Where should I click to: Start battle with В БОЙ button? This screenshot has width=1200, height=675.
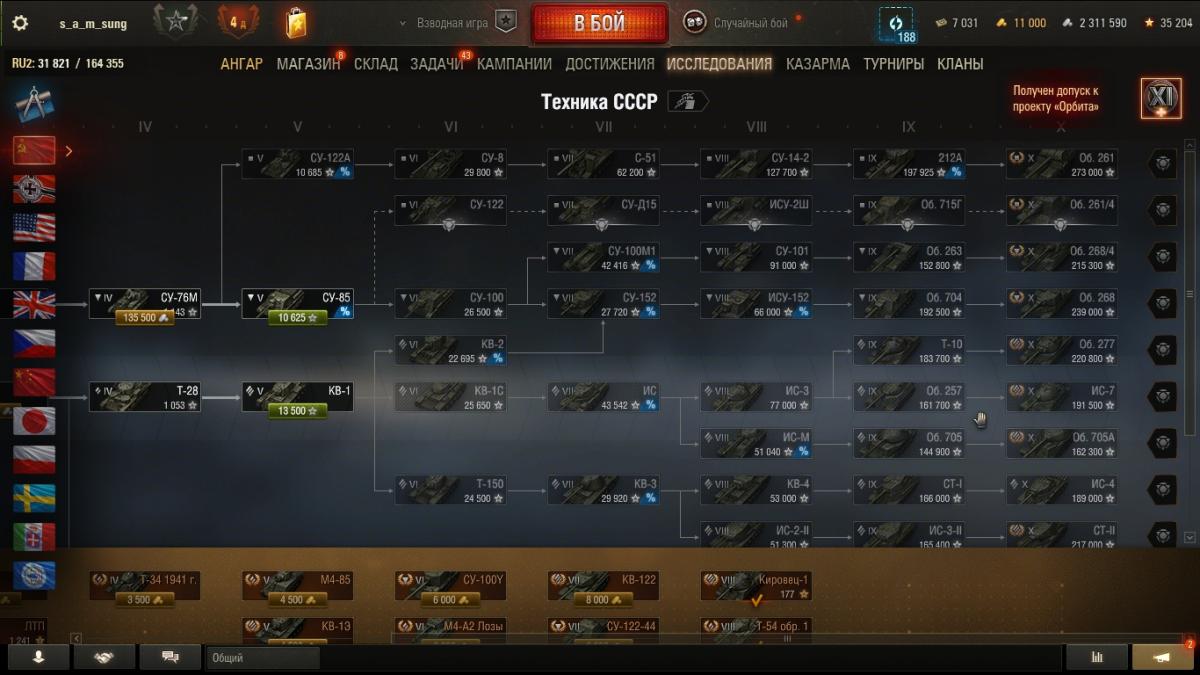[x=600, y=23]
